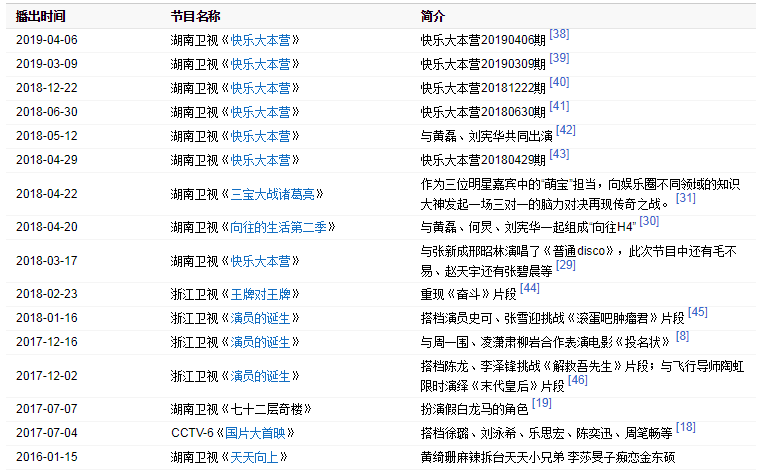Open reference [31] citation
The width and height of the screenshot is (757, 471).
coord(686,199)
